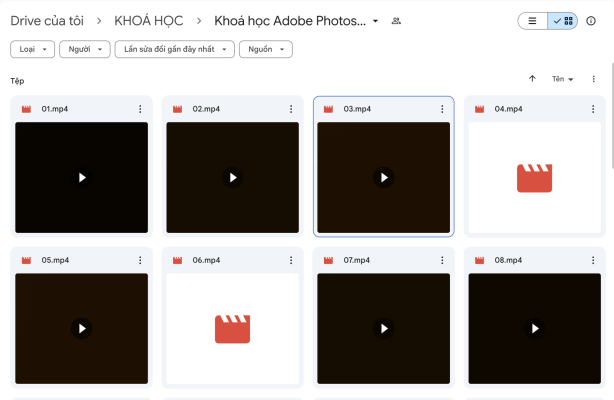The image size is (614, 400).
Task: Click the vertical scrollbar on the right
Action: 612,116
